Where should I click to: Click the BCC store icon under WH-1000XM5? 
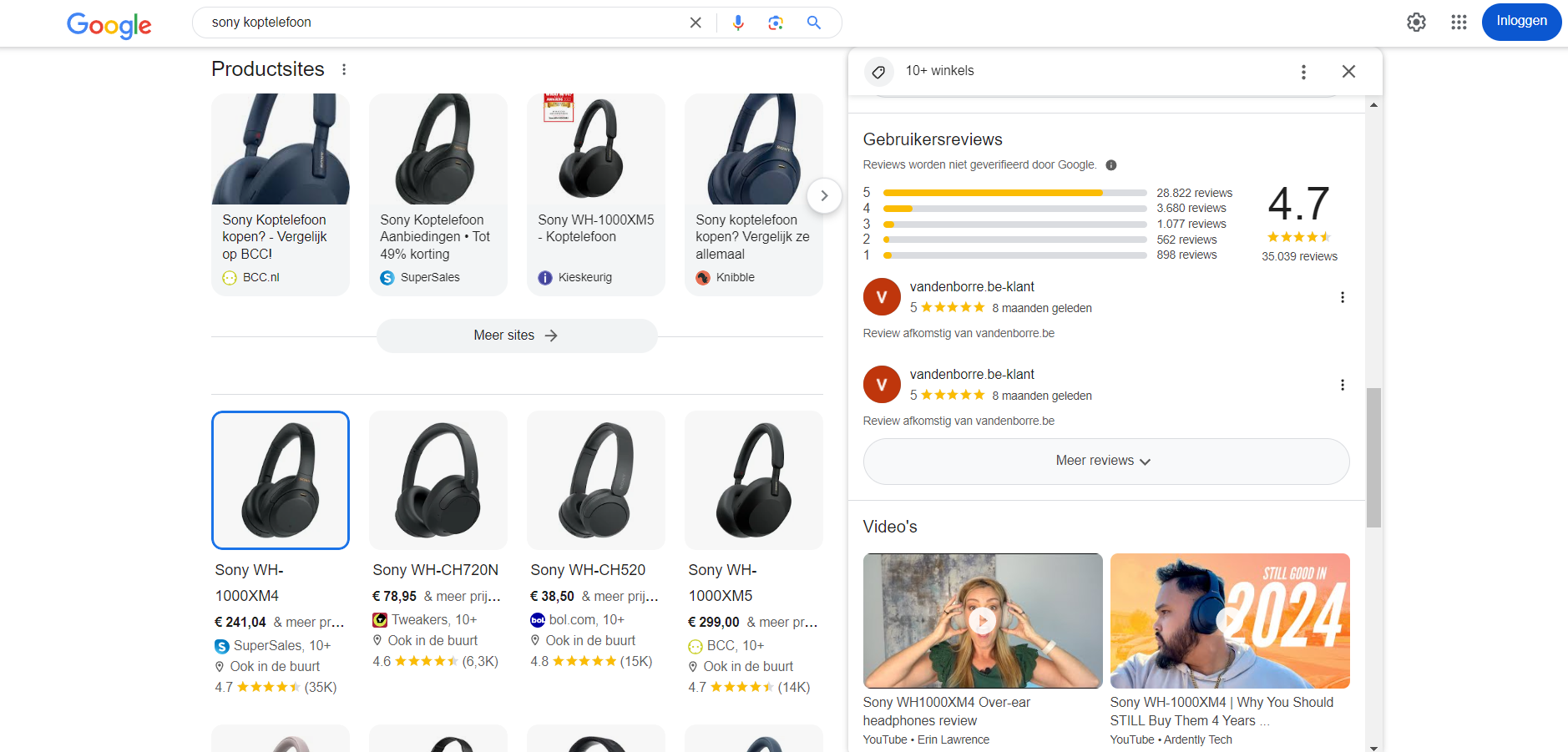[695, 646]
